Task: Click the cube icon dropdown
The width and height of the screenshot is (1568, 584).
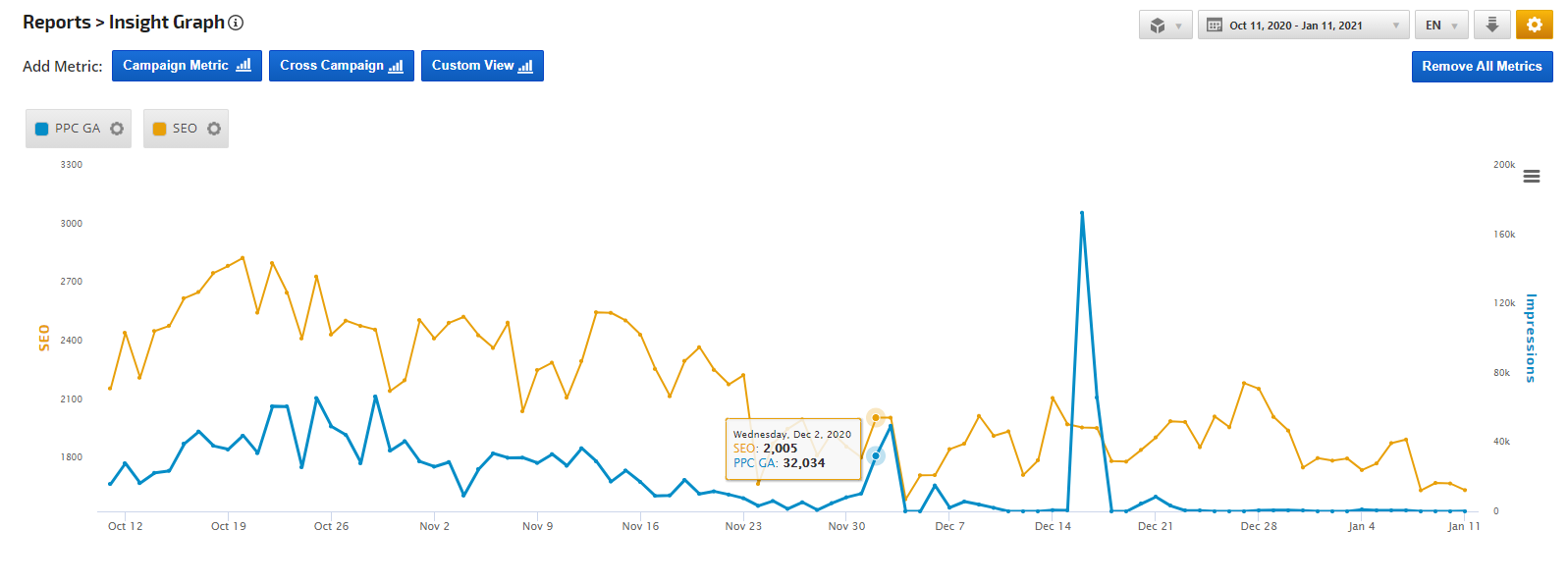Action: click(x=1165, y=26)
